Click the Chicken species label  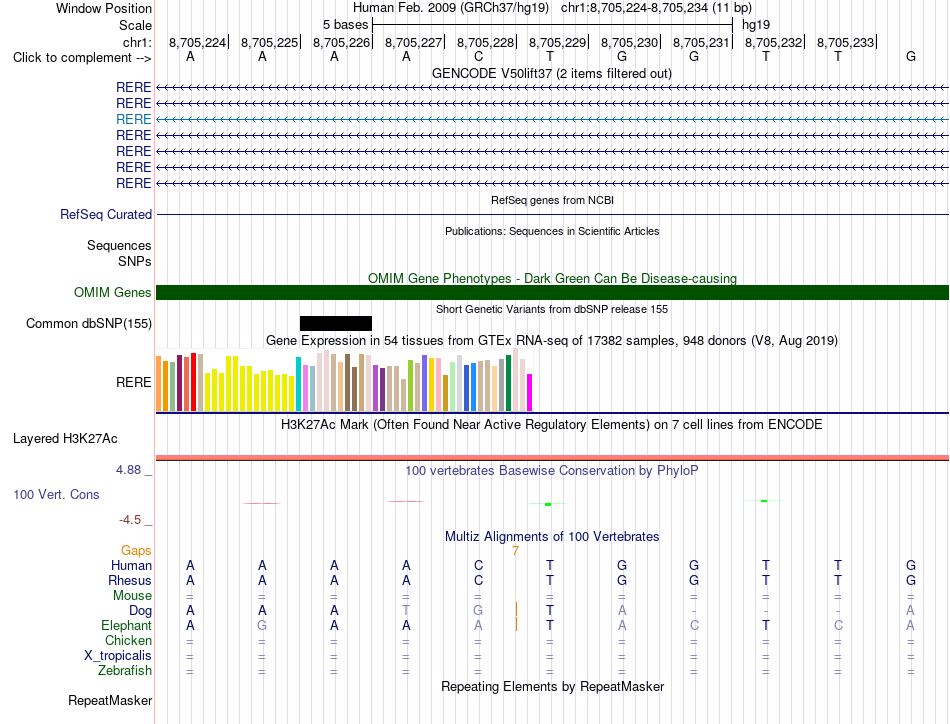(x=128, y=640)
